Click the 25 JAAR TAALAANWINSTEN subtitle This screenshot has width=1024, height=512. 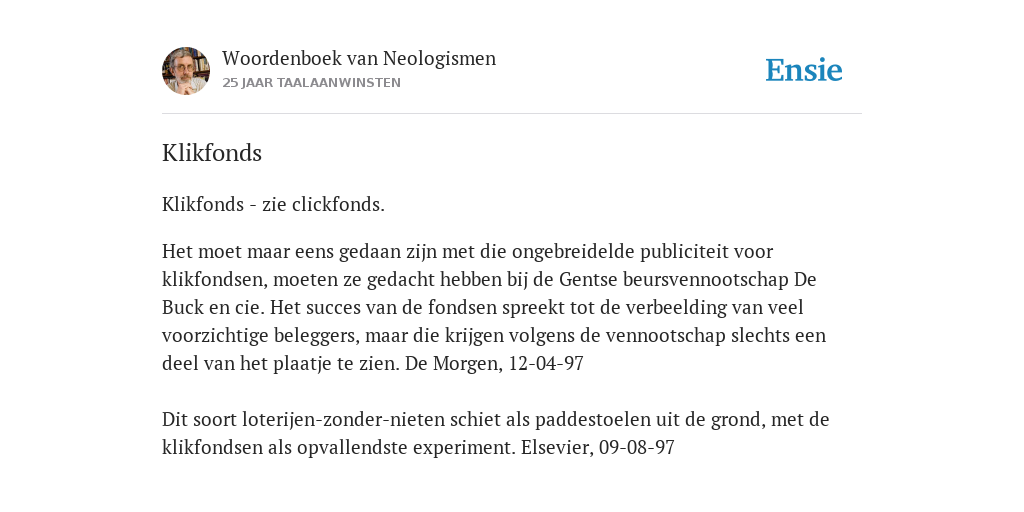[x=312, y=83]
